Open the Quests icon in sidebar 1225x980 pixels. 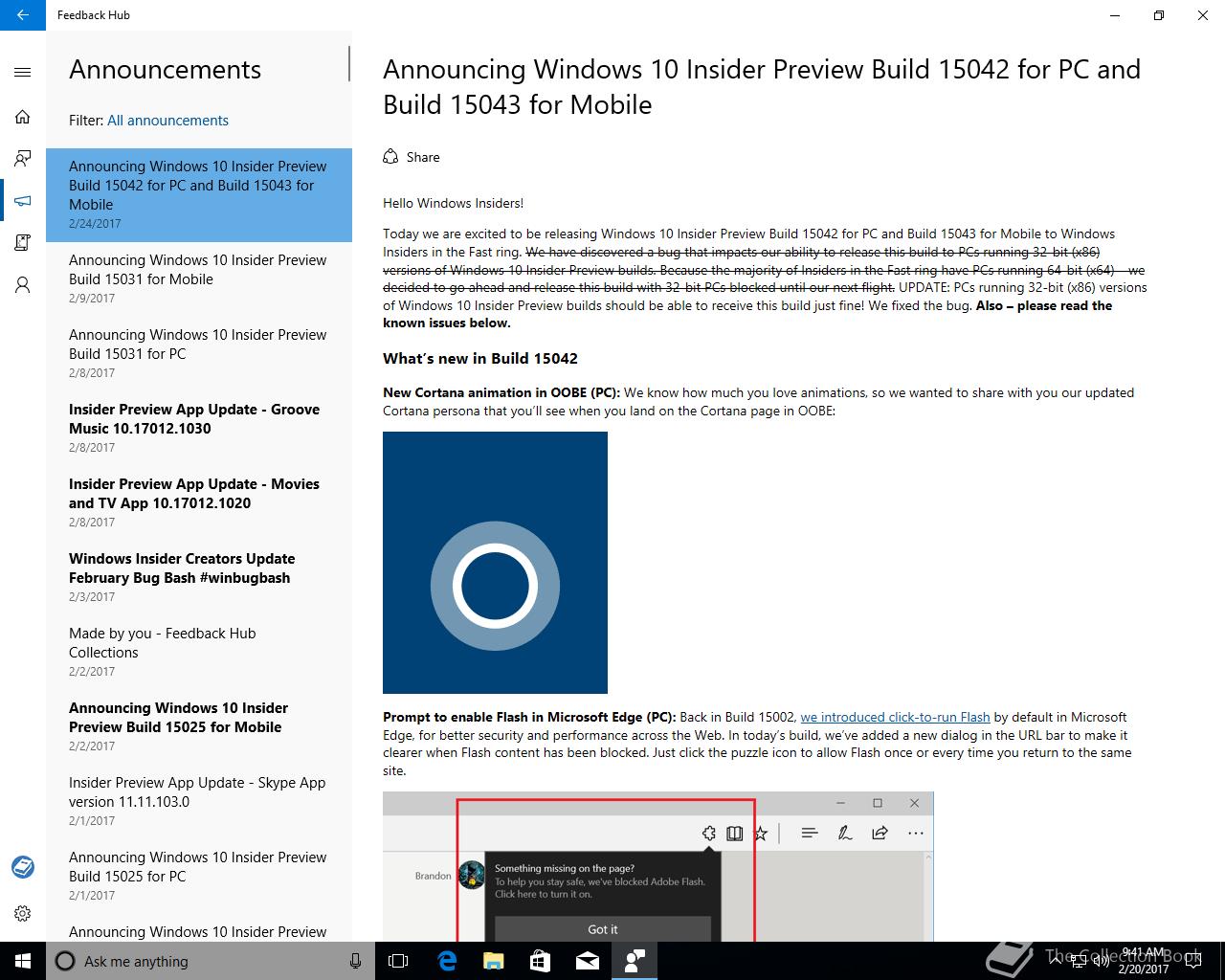click(x=23, y=243)
